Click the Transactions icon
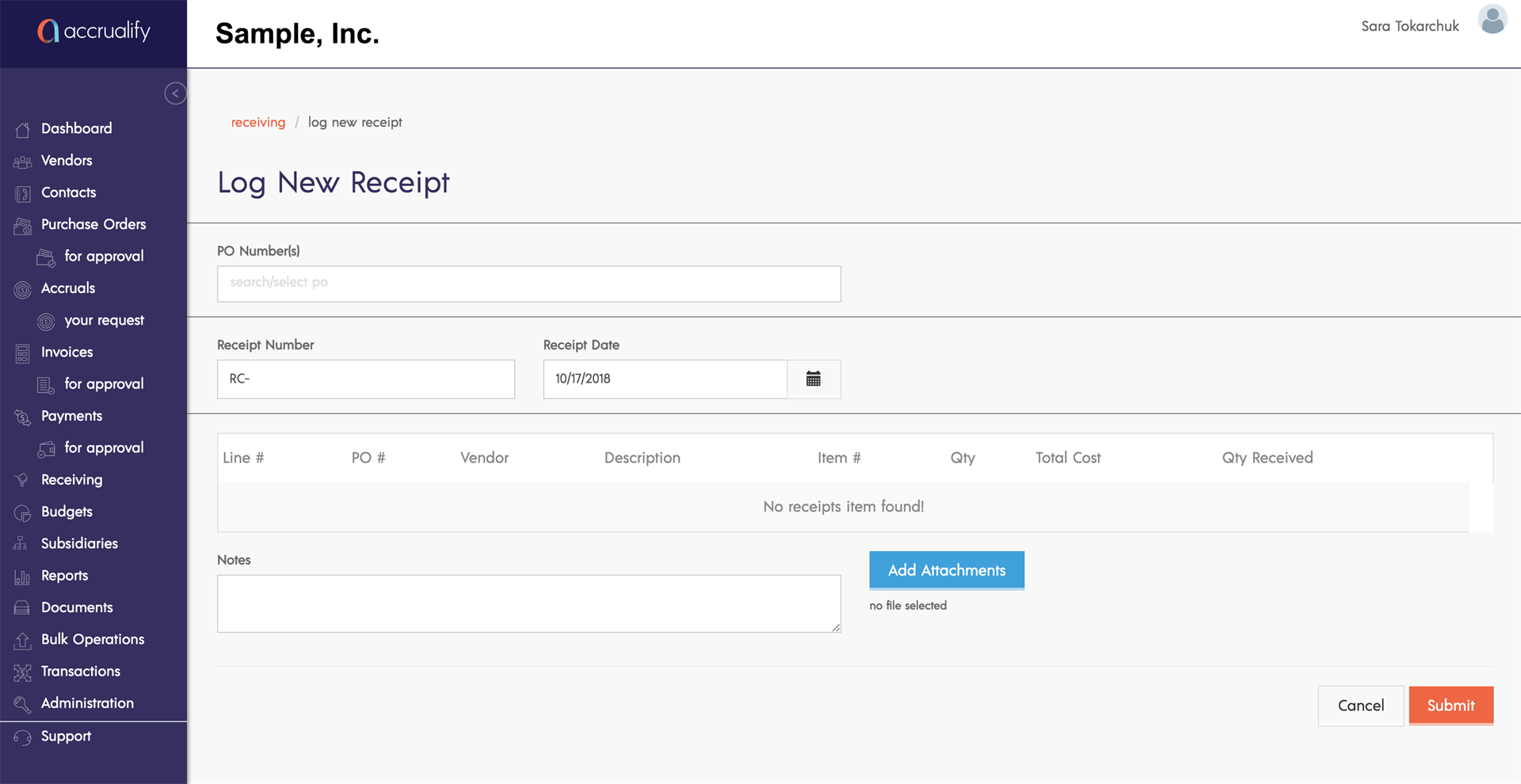Screen dimensions: 1521x784 coord(22,673)
